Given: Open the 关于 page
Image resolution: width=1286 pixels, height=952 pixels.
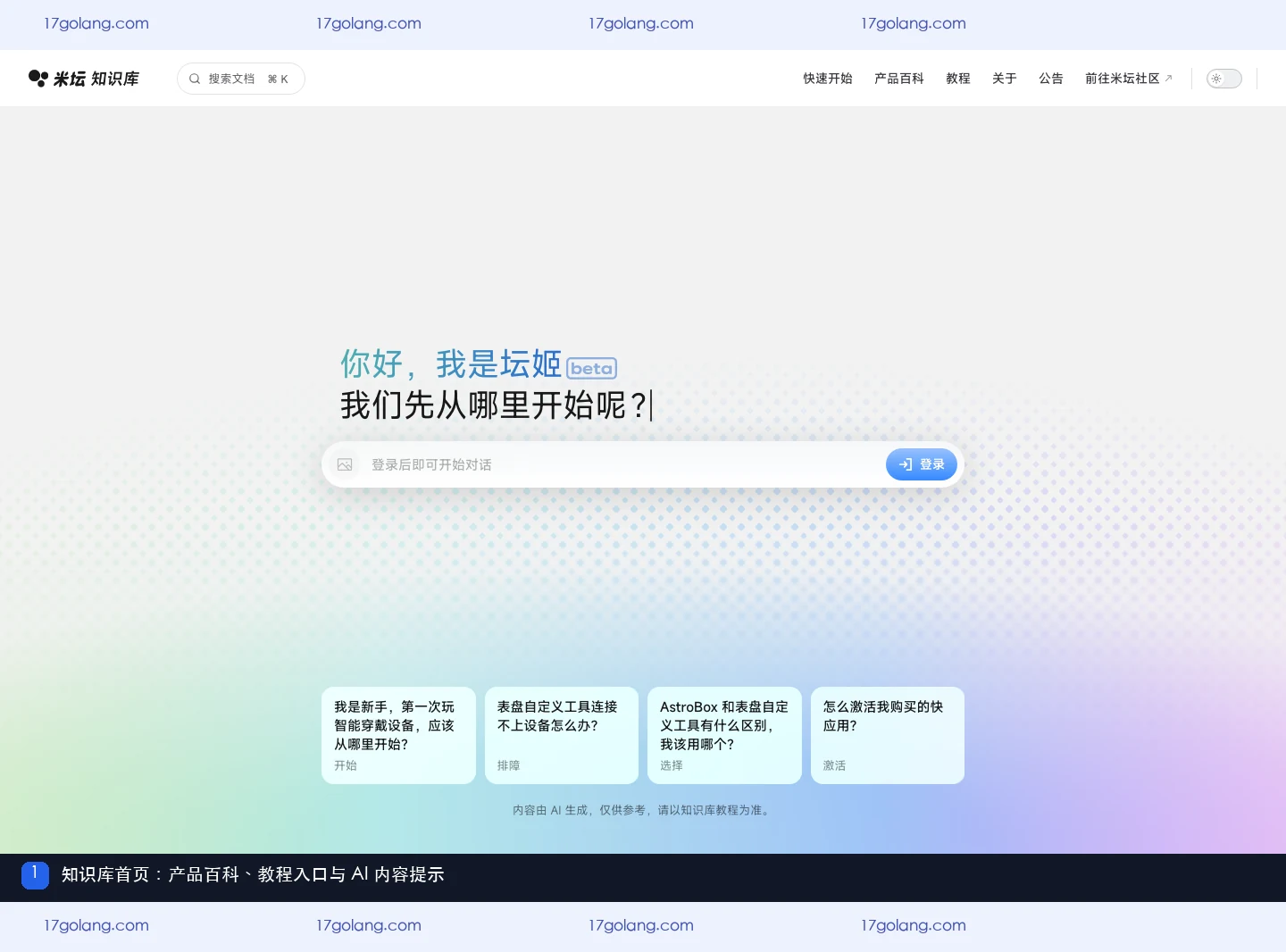Looking at the screenshot, I should [1004, 79].
